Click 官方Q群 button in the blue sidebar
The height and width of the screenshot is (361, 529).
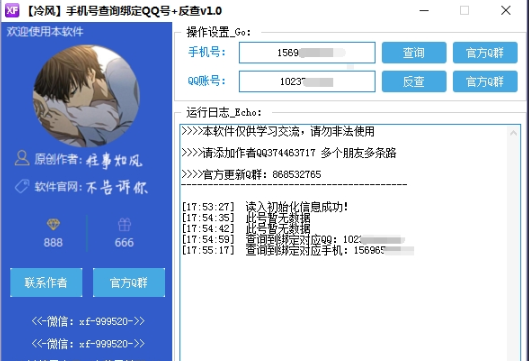tap(129, 282)
